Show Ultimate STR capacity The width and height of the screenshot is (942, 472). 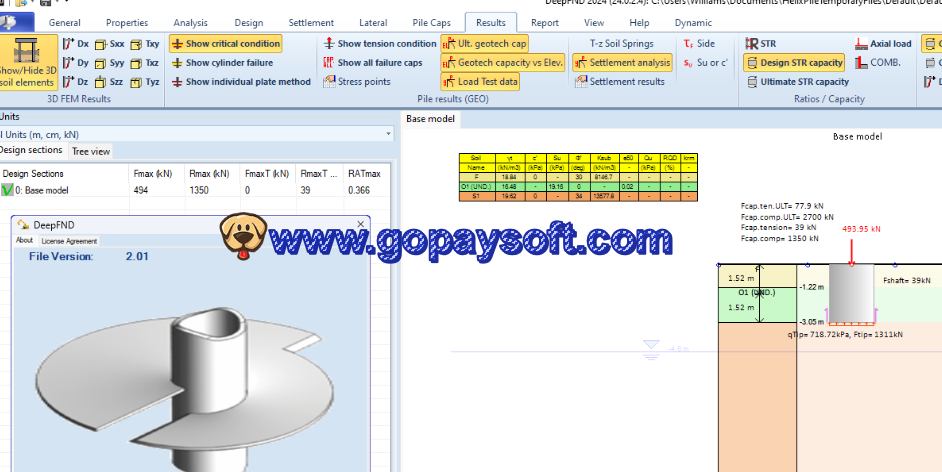798,82
